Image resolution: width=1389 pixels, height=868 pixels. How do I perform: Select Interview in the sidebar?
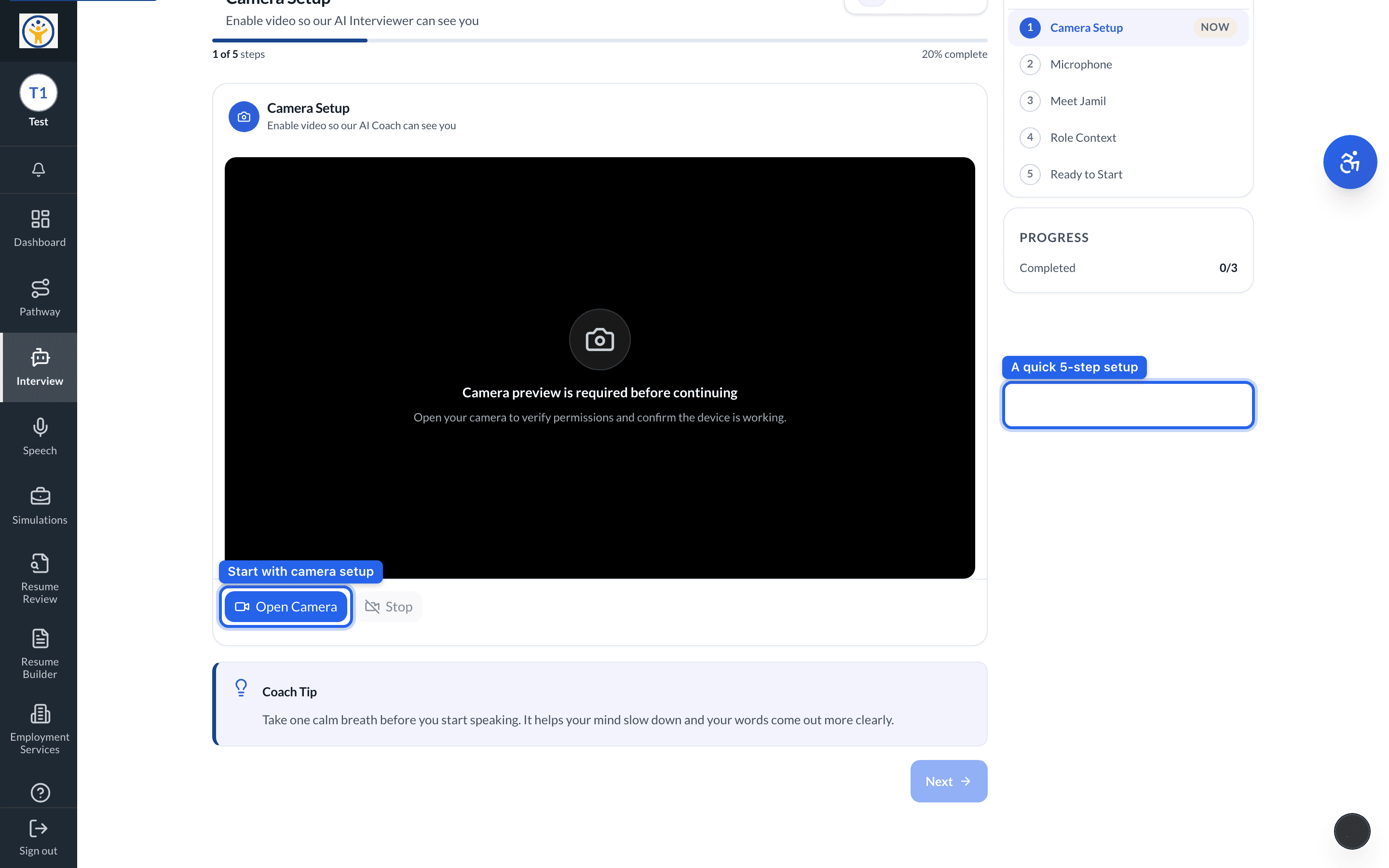tap(40, 367)
